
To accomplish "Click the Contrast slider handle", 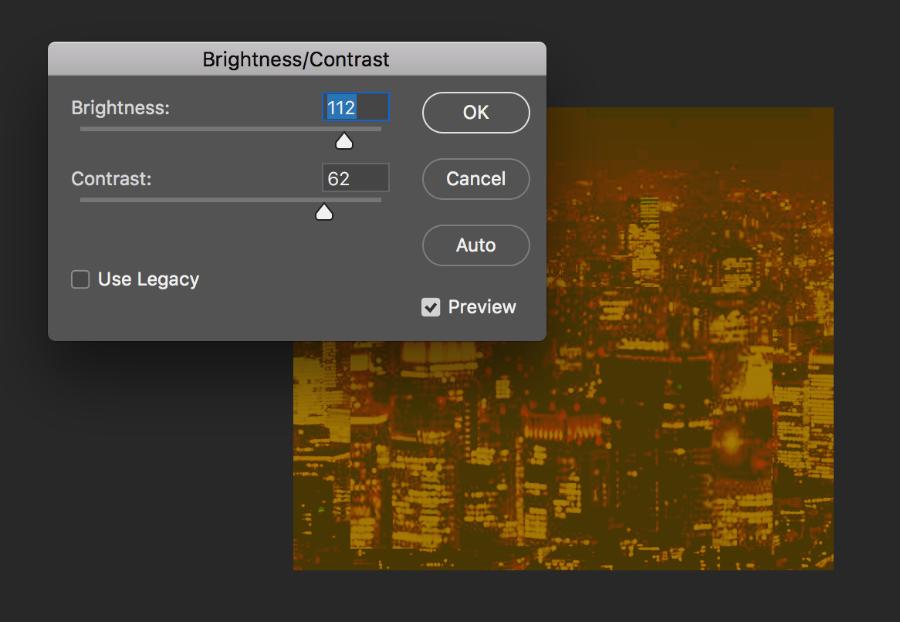I will pos(325,211).
